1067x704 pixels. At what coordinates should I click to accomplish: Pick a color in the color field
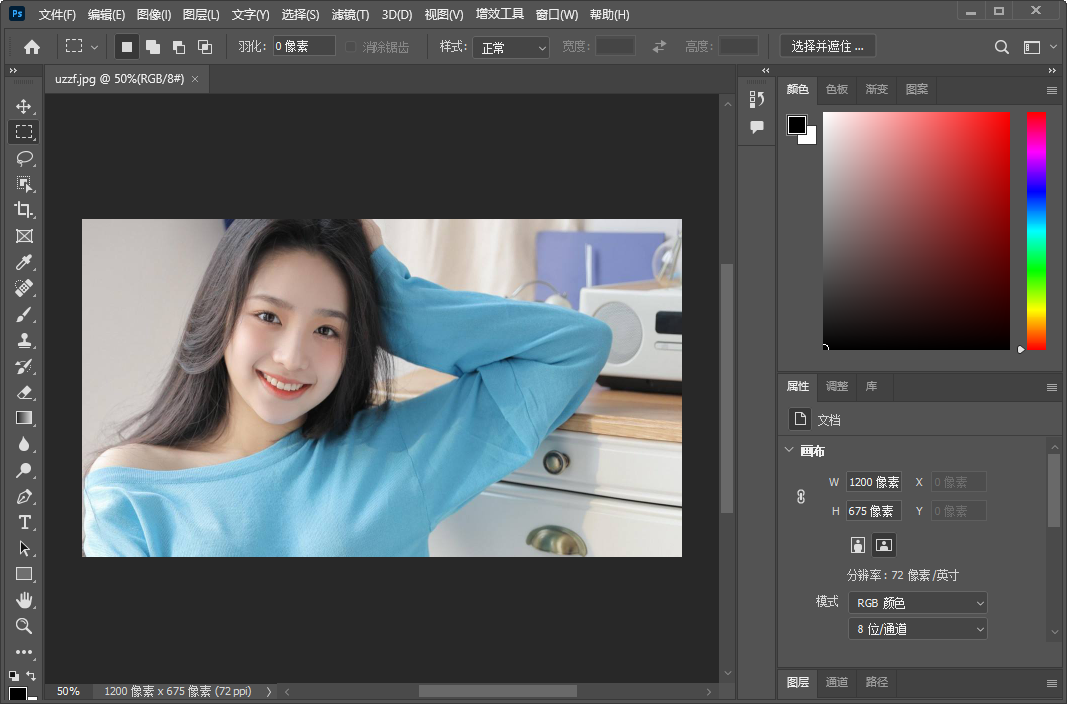click(x=916, y=231)
